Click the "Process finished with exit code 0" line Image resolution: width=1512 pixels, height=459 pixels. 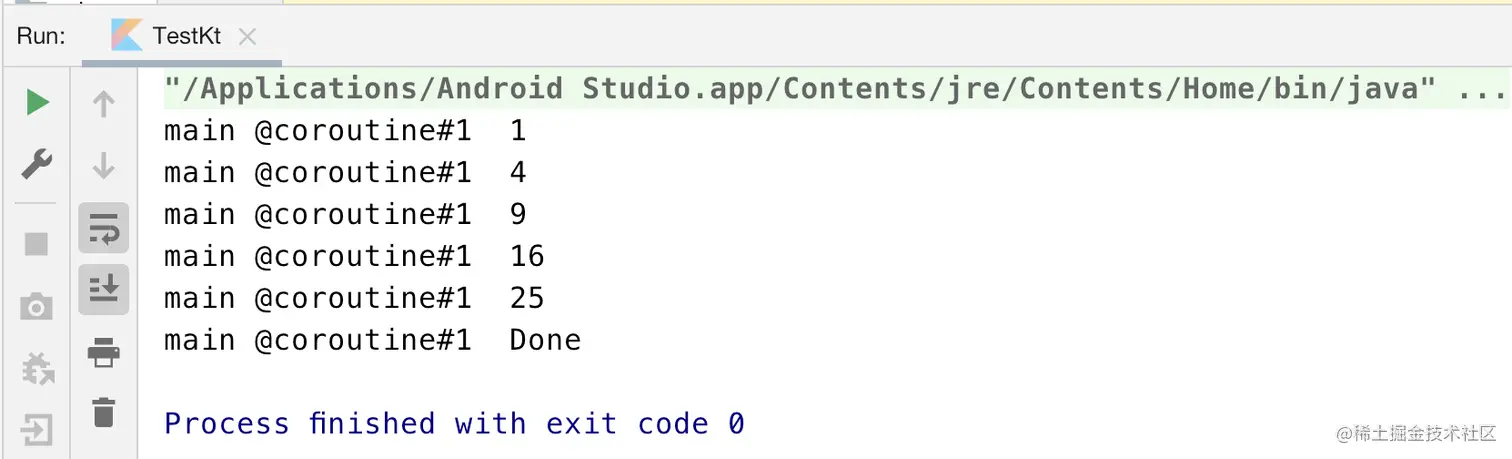point(454,424)
